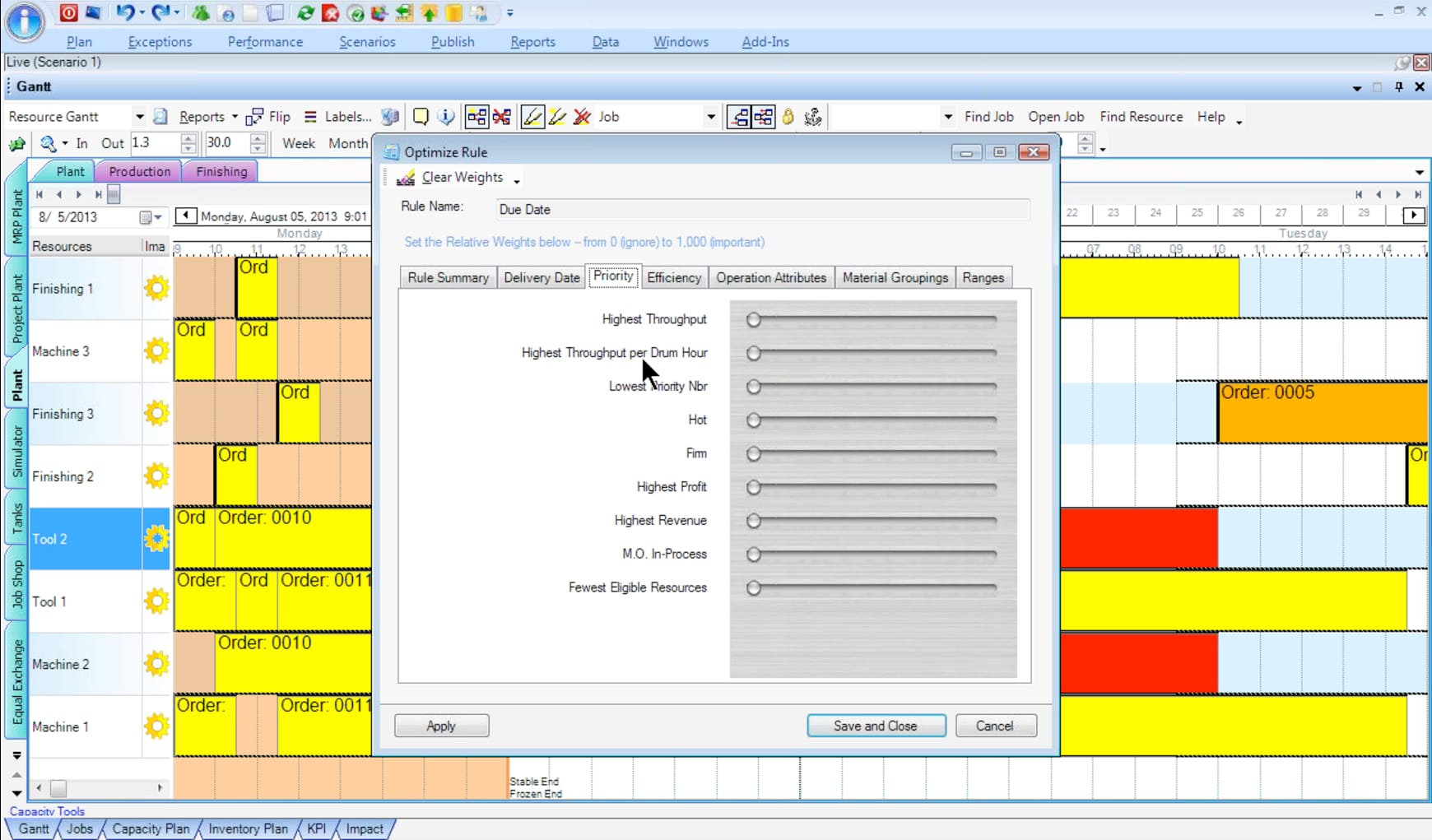Click the gear icon beside Tool 2

(x=155, y=539)
